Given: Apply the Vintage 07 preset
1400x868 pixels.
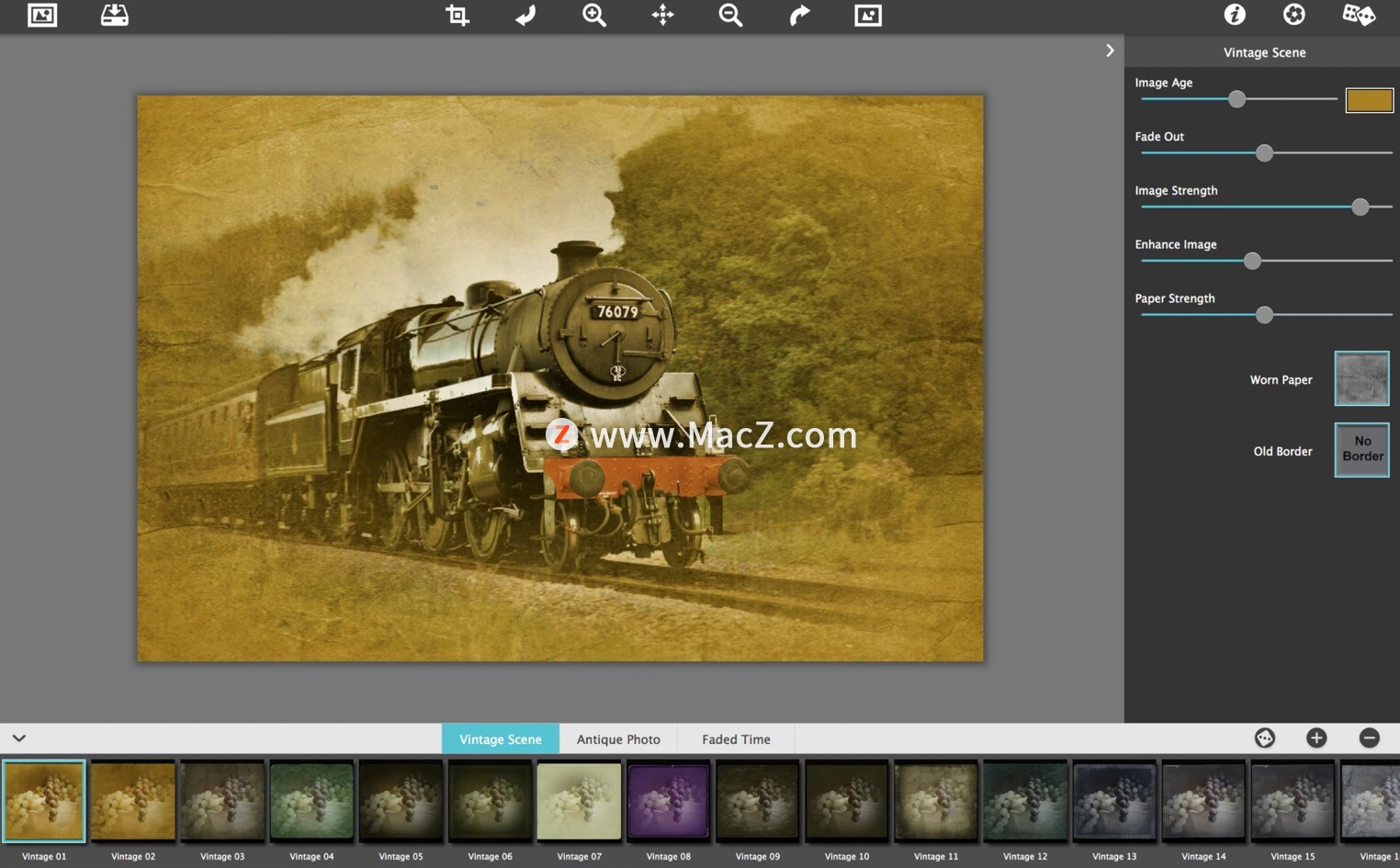Looking at the screenshot, I should [x=579, y=801].
